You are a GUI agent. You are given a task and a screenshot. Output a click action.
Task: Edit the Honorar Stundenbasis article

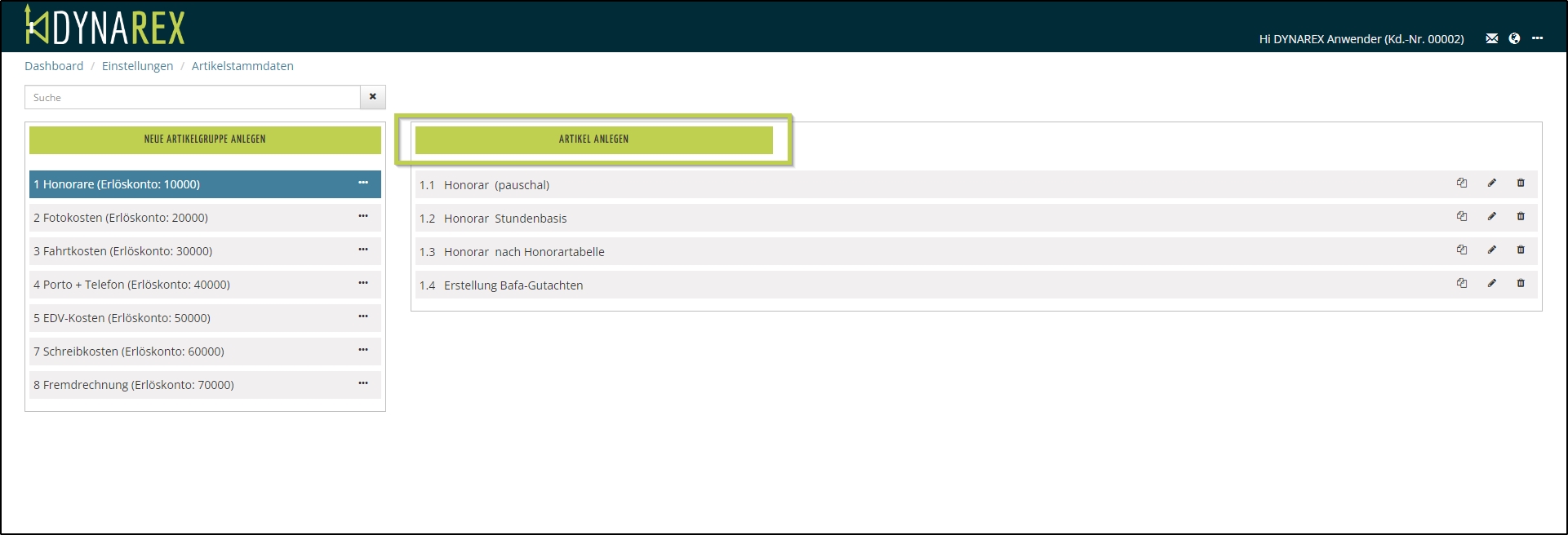1491,217
